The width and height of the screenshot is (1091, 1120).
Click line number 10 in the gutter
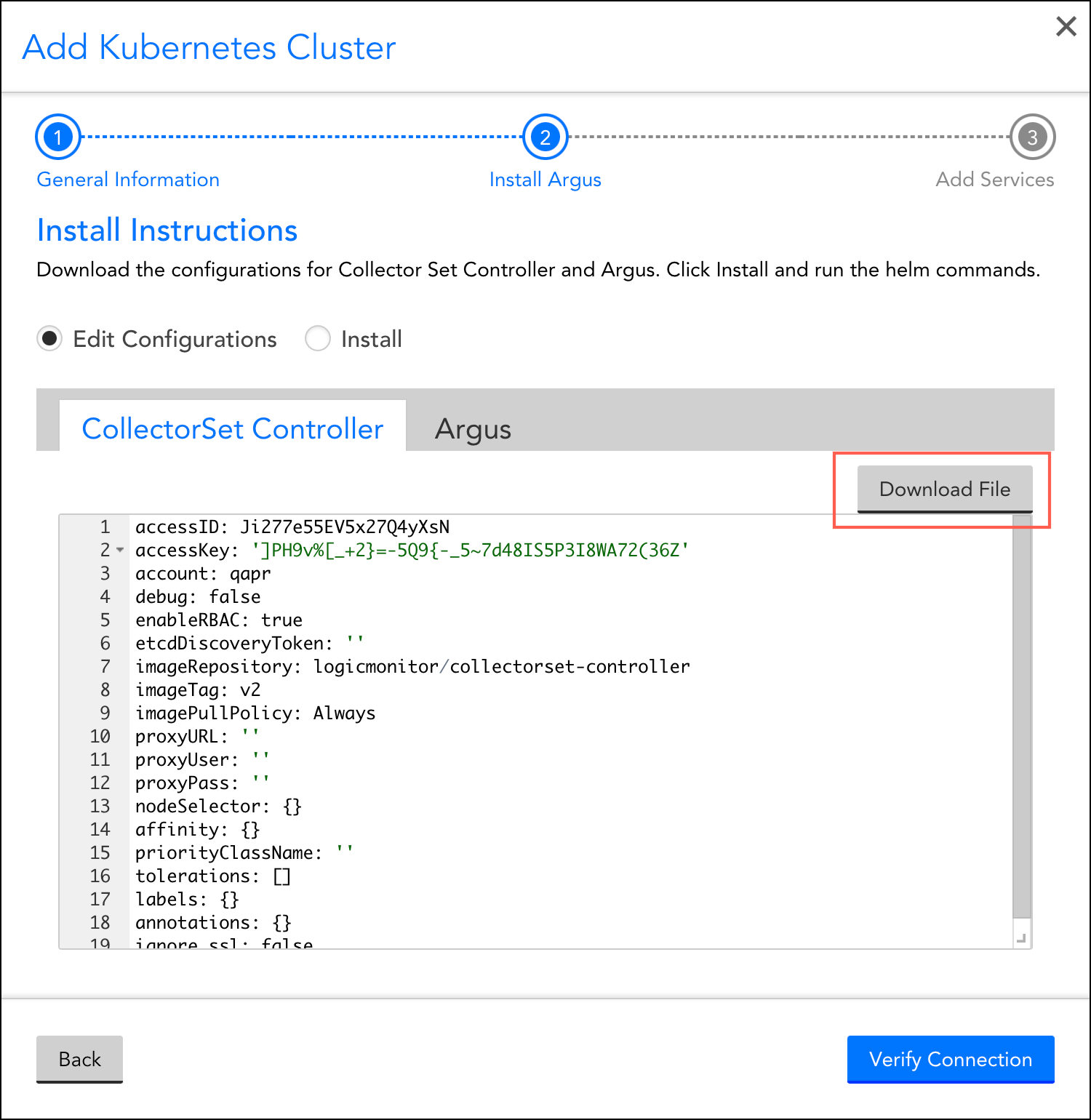[100, 737]
